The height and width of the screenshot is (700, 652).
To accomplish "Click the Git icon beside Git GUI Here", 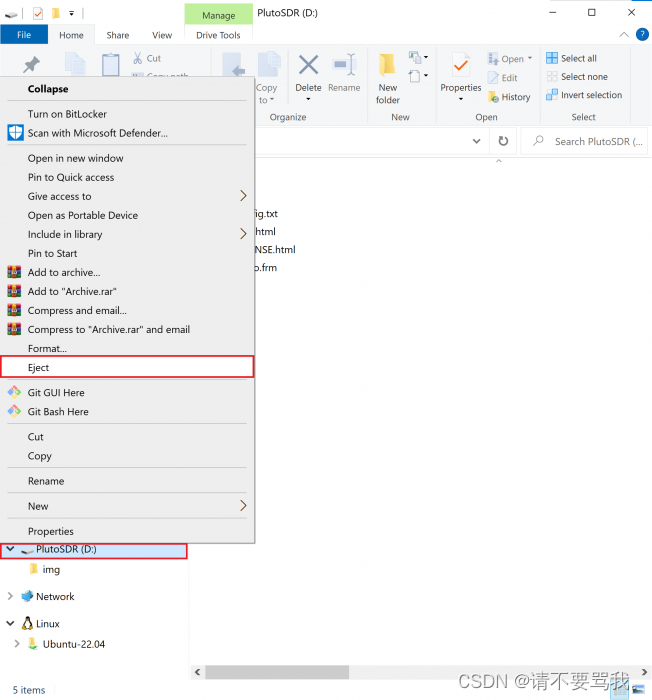I will click(x=14, y=392).
